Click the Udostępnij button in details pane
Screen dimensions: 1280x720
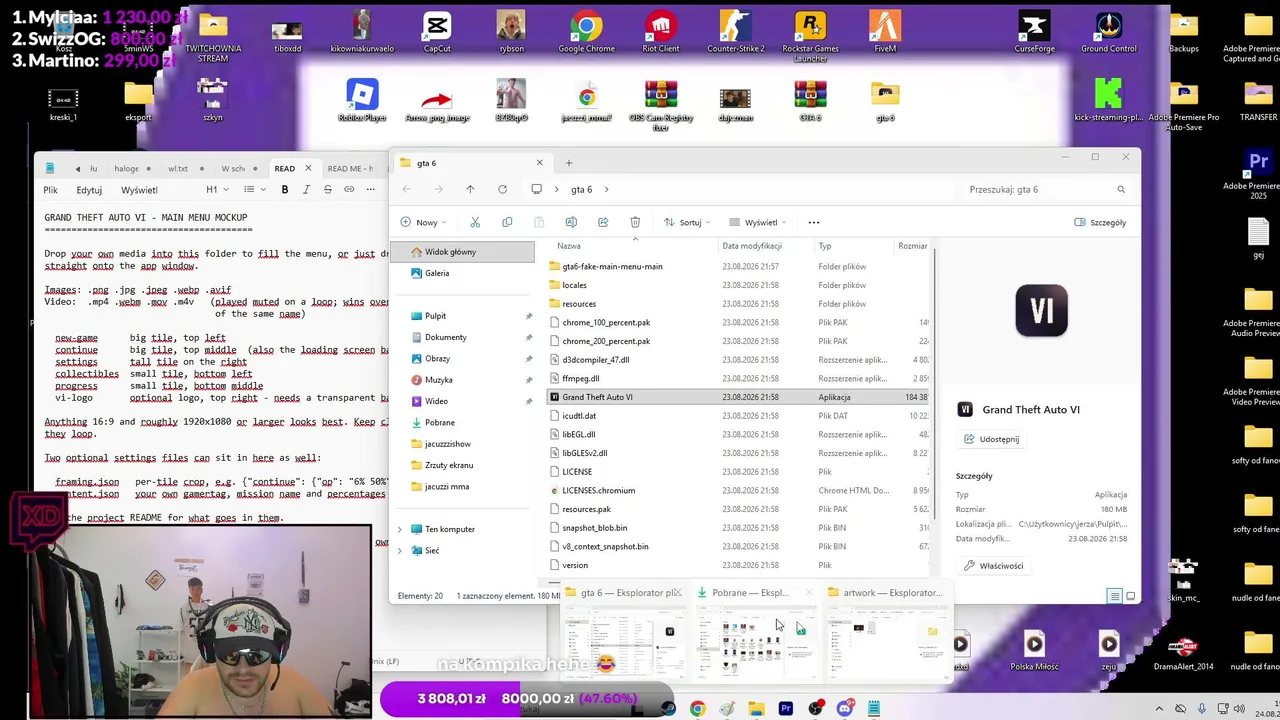[992, 439]
